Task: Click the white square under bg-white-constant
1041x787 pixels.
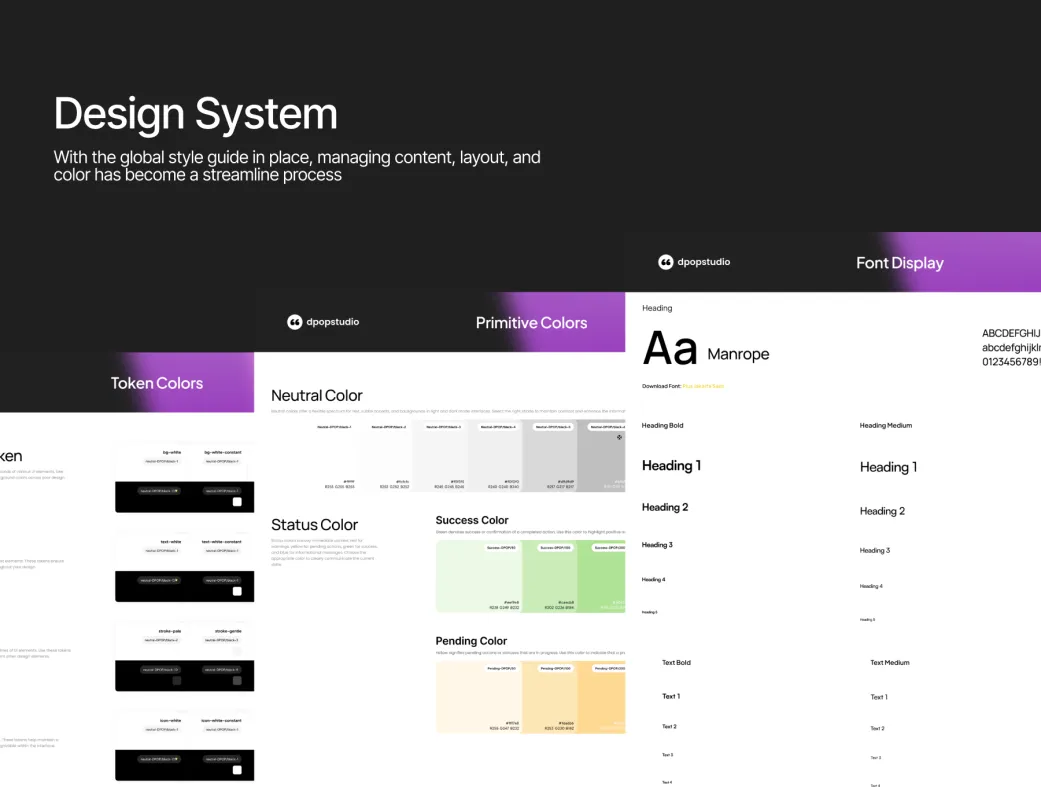Action: click(x=237, y=501)
